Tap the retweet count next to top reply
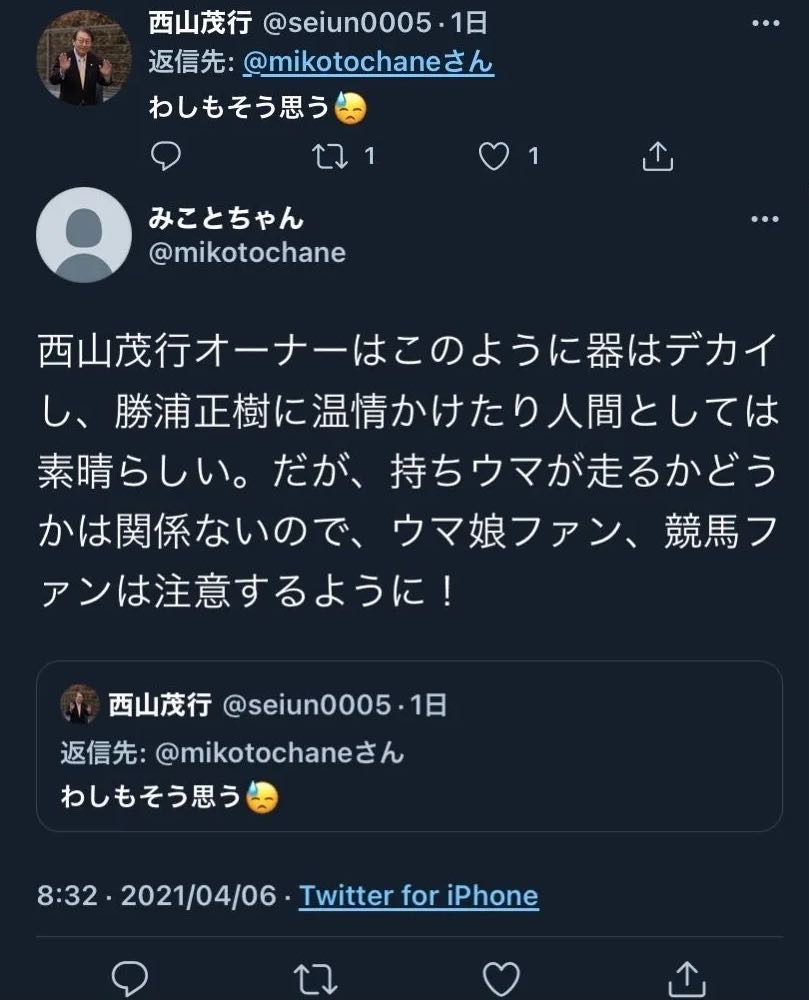This screenshot has height=1000, width=809. 369,156
